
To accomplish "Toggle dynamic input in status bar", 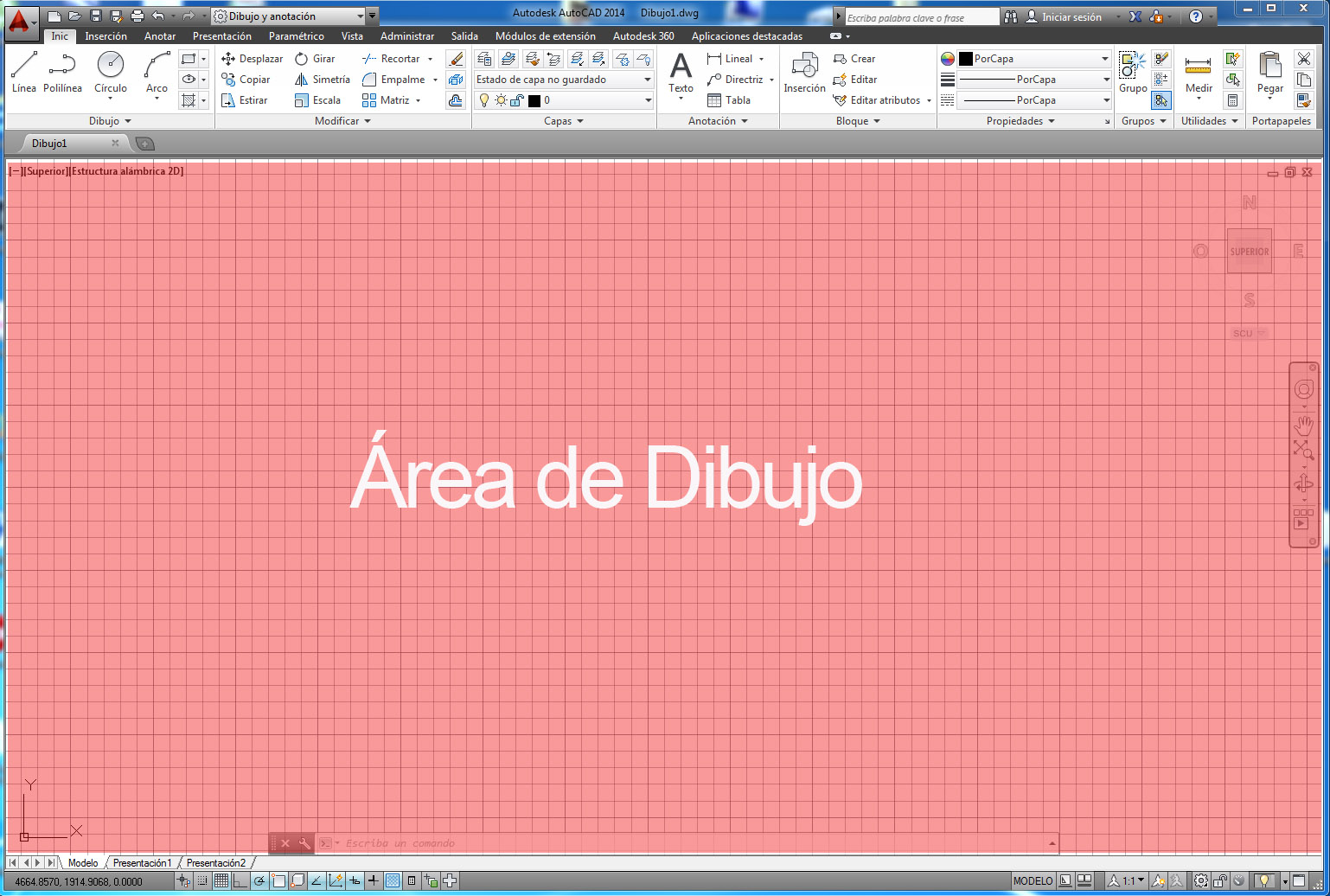I will pyautogui.click(x=355, y=881).
